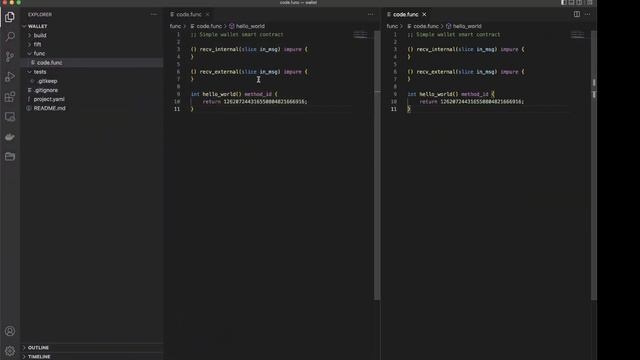Click the left editor vertical scrollbar
The height and width of the screenshot is (360, 640).
[x=377, y=165]
